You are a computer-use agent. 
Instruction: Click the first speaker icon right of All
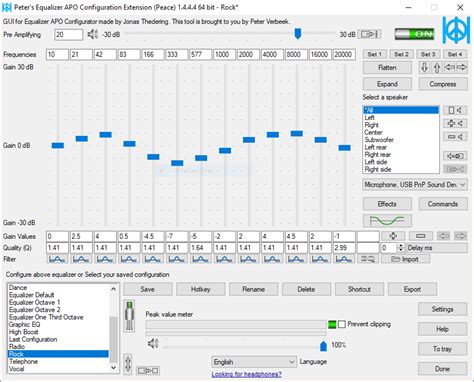(455, 110)
